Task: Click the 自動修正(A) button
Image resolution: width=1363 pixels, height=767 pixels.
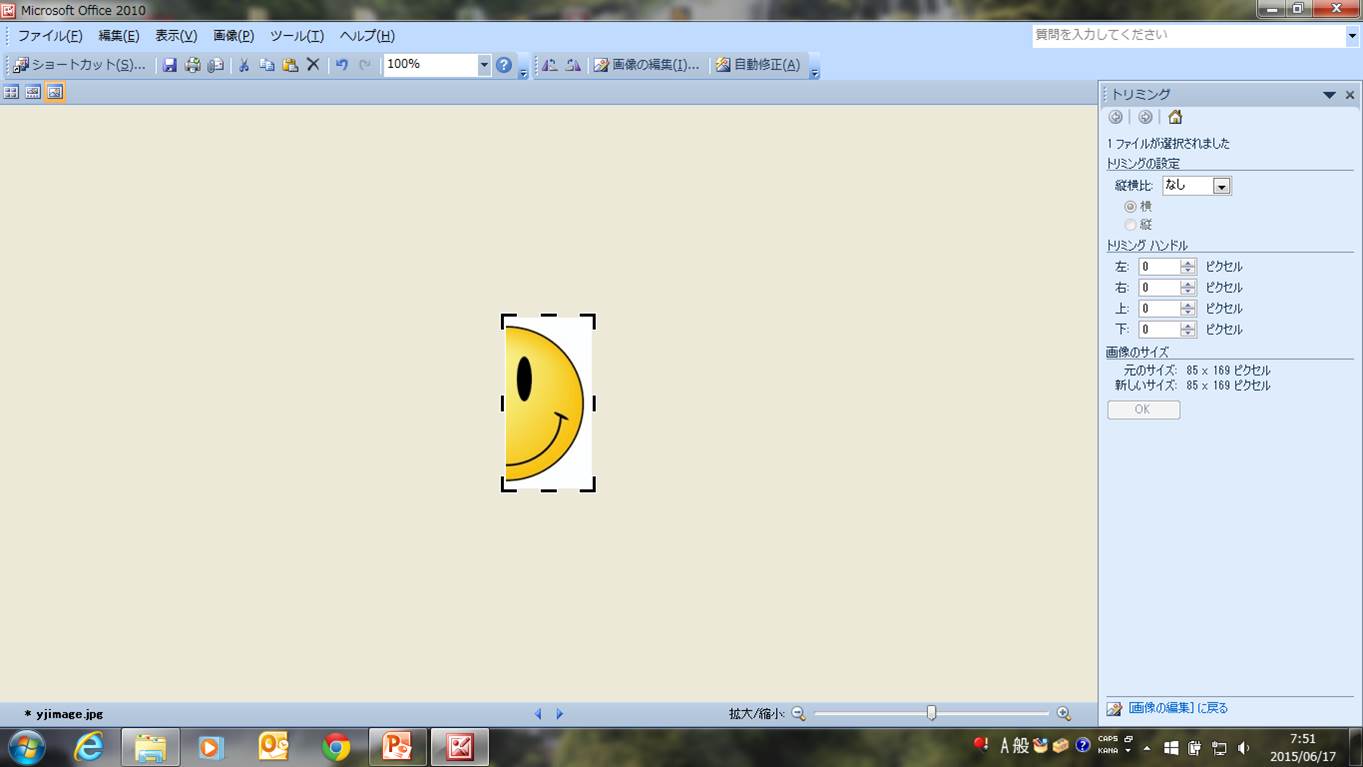Action: (x=758, y=65)
